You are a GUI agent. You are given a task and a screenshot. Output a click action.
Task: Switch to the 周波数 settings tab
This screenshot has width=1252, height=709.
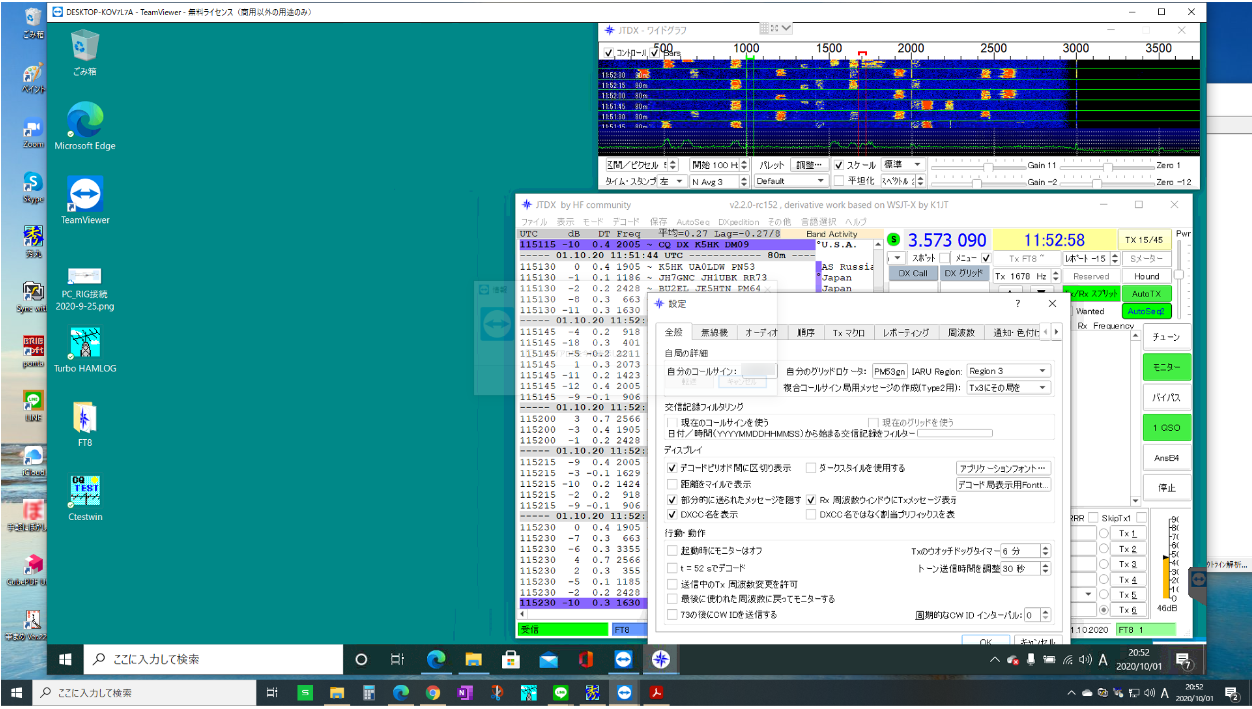[961, 332]
